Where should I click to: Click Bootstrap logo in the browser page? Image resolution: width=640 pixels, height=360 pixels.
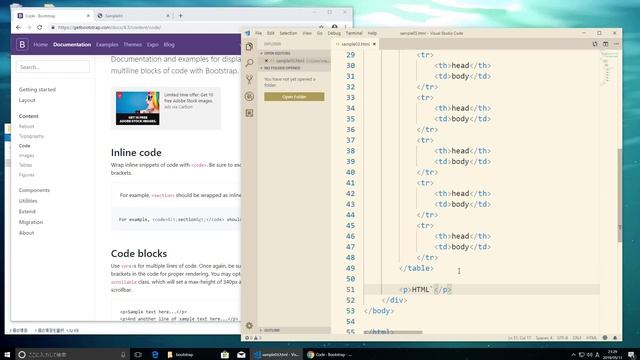coord(22,44)
